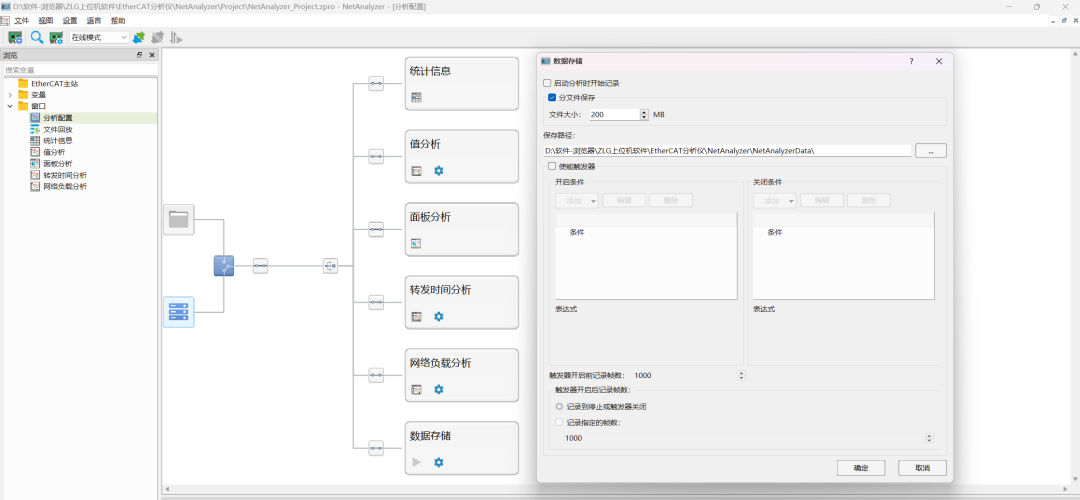Click the splitter distribution node icon
This screenshot has height=500, width=1080.
[331, 266]
